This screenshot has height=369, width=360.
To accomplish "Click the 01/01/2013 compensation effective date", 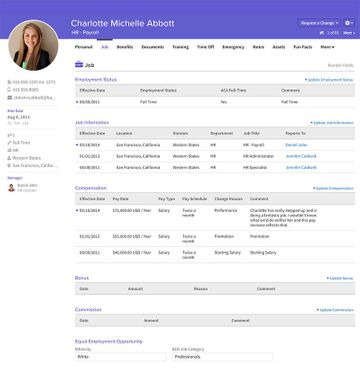I will click(x=90, y=236).
